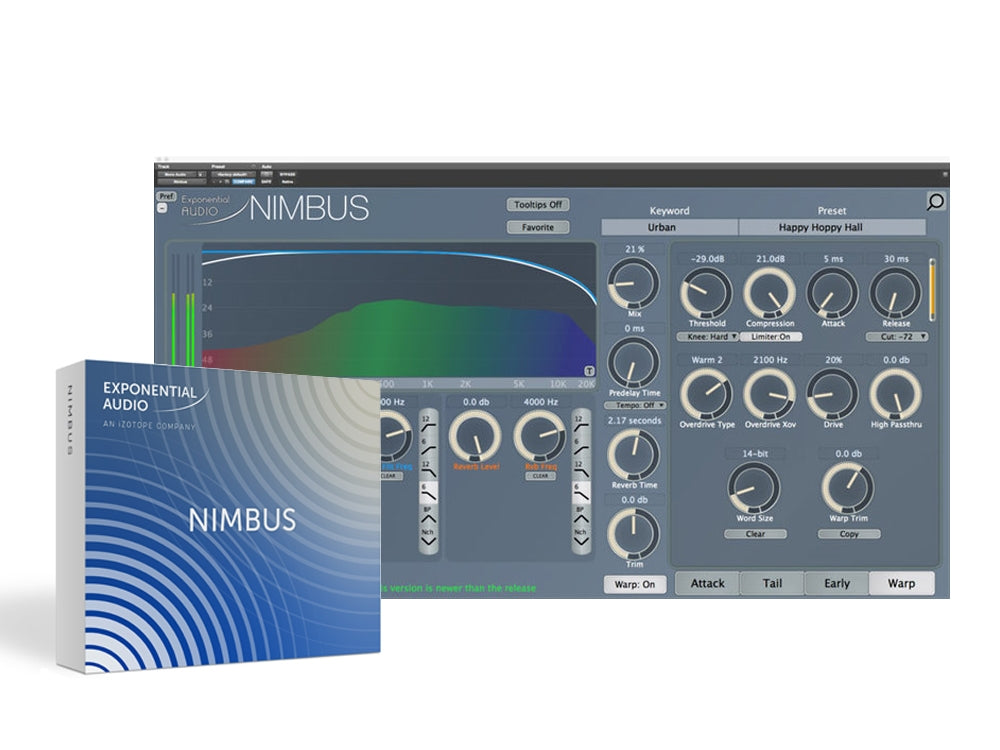Image resolution: width=1000 pixels, height=750 pixels.
Task: Toggle the Limiter:On button
Action: (x=770, y=337)
